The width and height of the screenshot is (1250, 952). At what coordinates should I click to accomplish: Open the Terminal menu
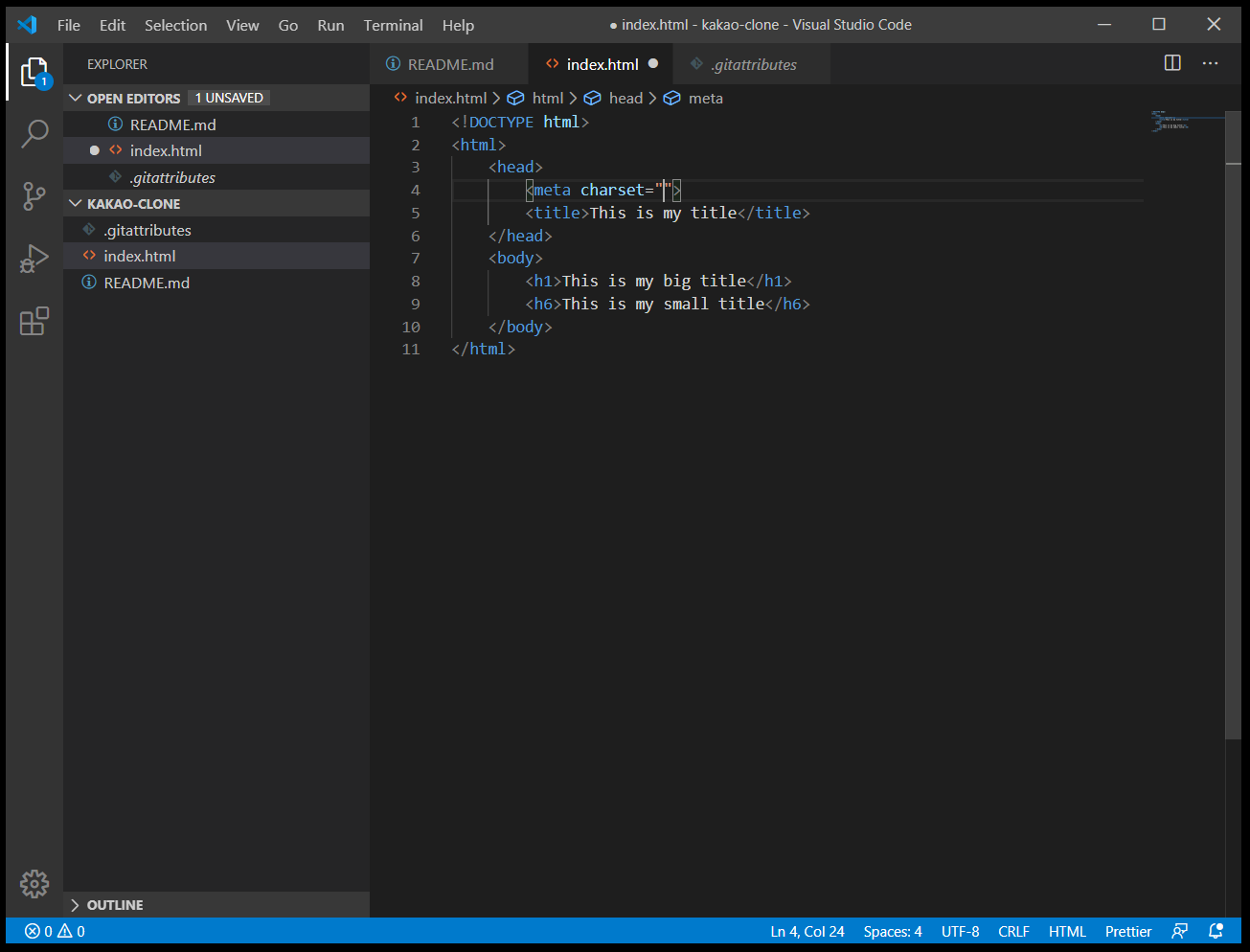(393, 25)
